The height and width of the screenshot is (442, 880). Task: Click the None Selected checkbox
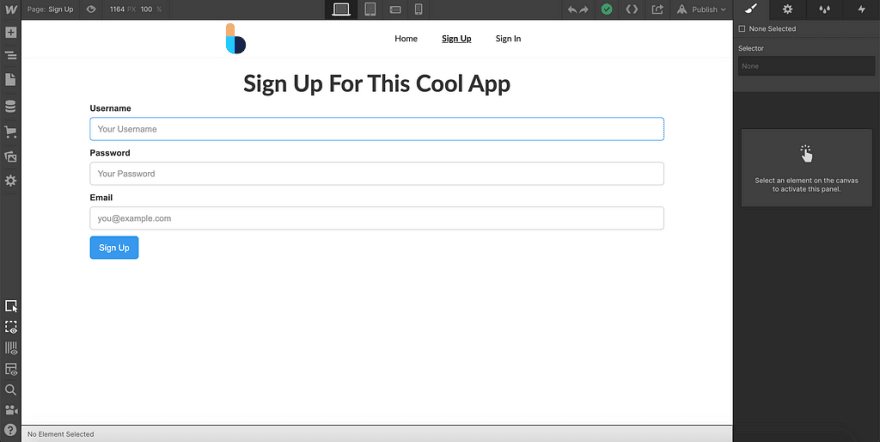pyautogui.click(x=742, y=29)
